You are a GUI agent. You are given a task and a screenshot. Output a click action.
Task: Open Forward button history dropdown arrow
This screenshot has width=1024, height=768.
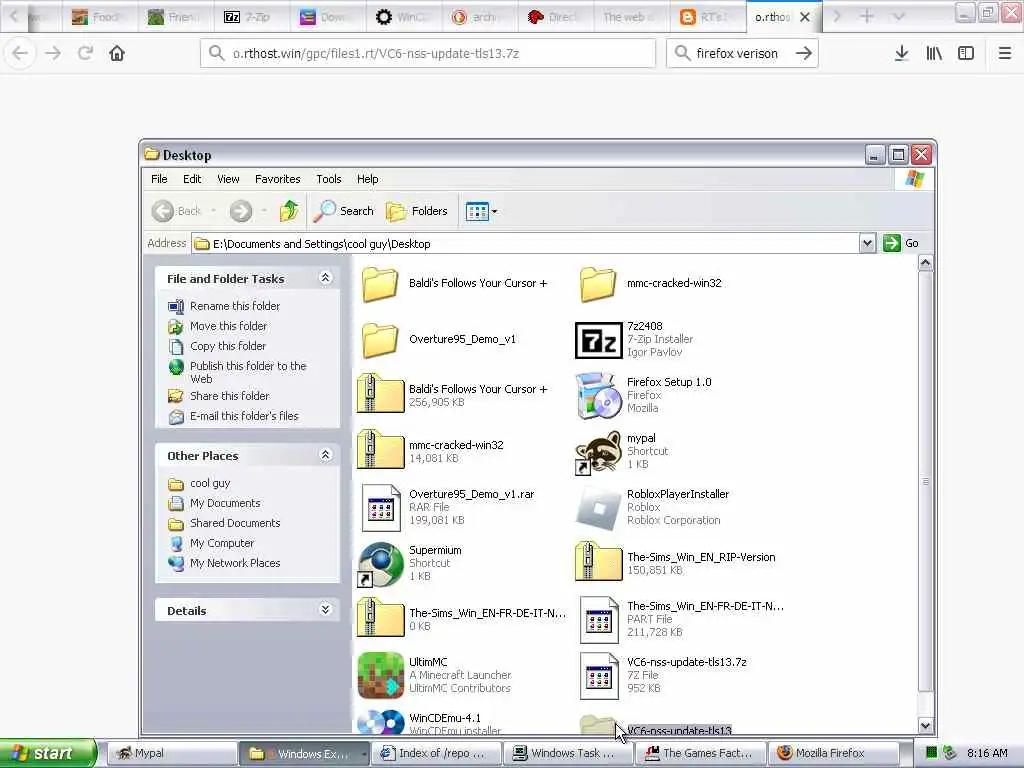[264, 211]
